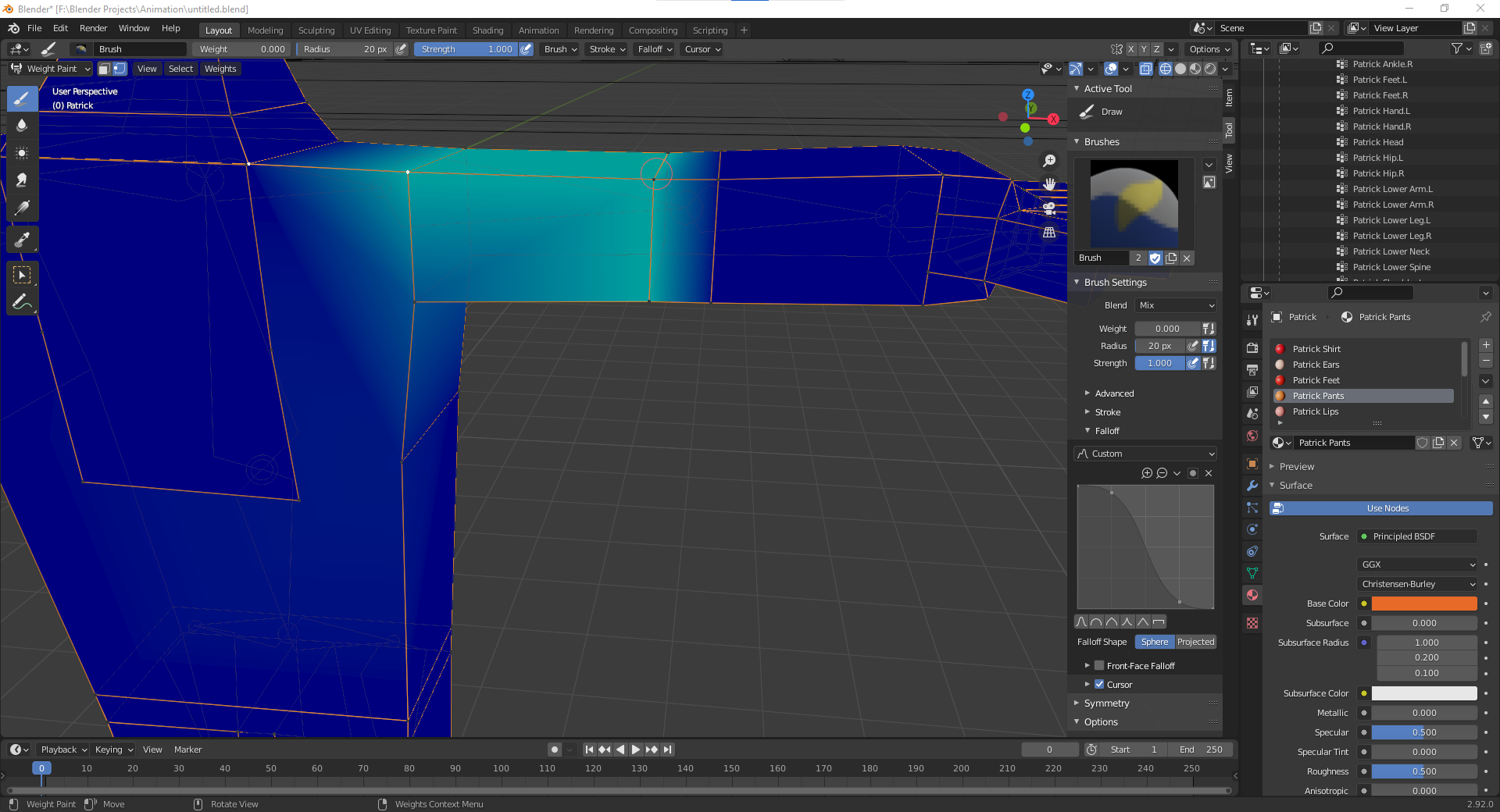Expand the Preview panel in material properties
Image resolution: width=1500 pixels, height=812 pixels.
pyautogui.click(x=1296, y=467)
